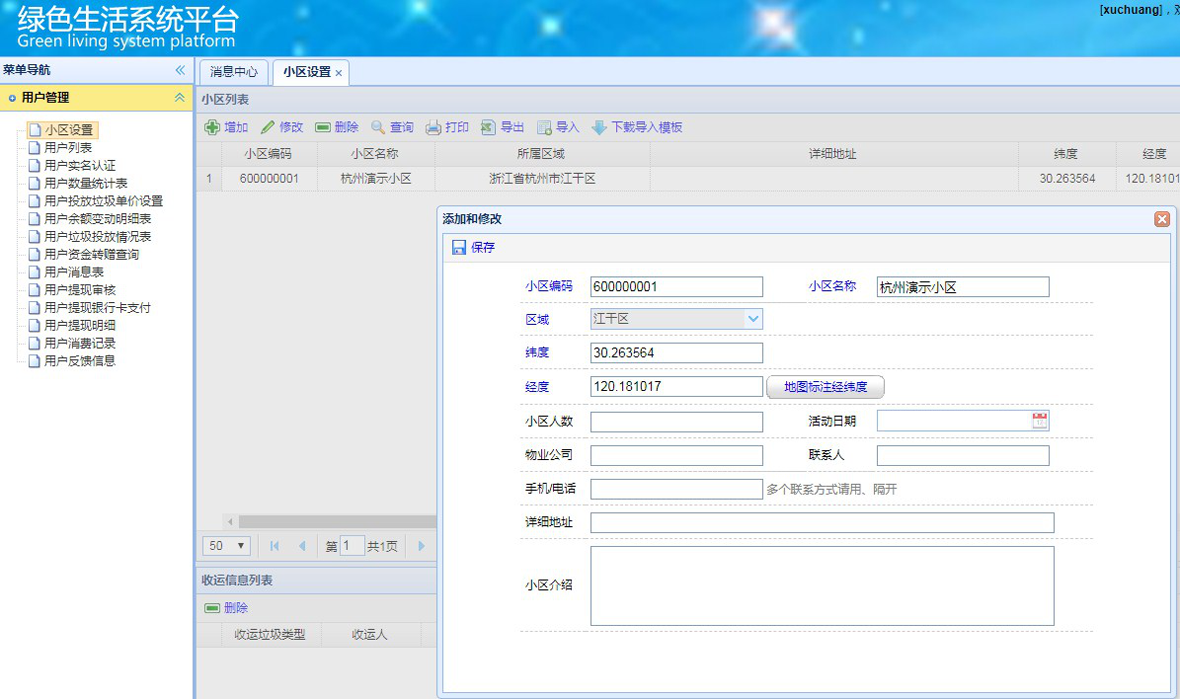Open 用户投放垃圾单价设置 menu item
This screenshot has width=1180, height=699.
103,201
